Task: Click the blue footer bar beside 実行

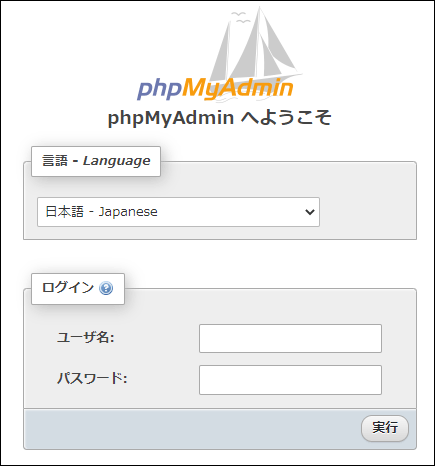Action: [192, 429]
